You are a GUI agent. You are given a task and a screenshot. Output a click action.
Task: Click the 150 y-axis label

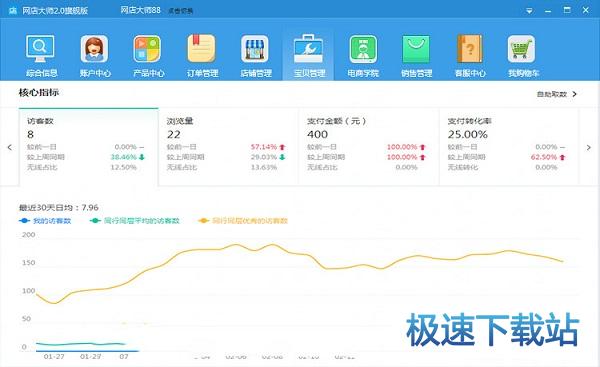point(29,263)
